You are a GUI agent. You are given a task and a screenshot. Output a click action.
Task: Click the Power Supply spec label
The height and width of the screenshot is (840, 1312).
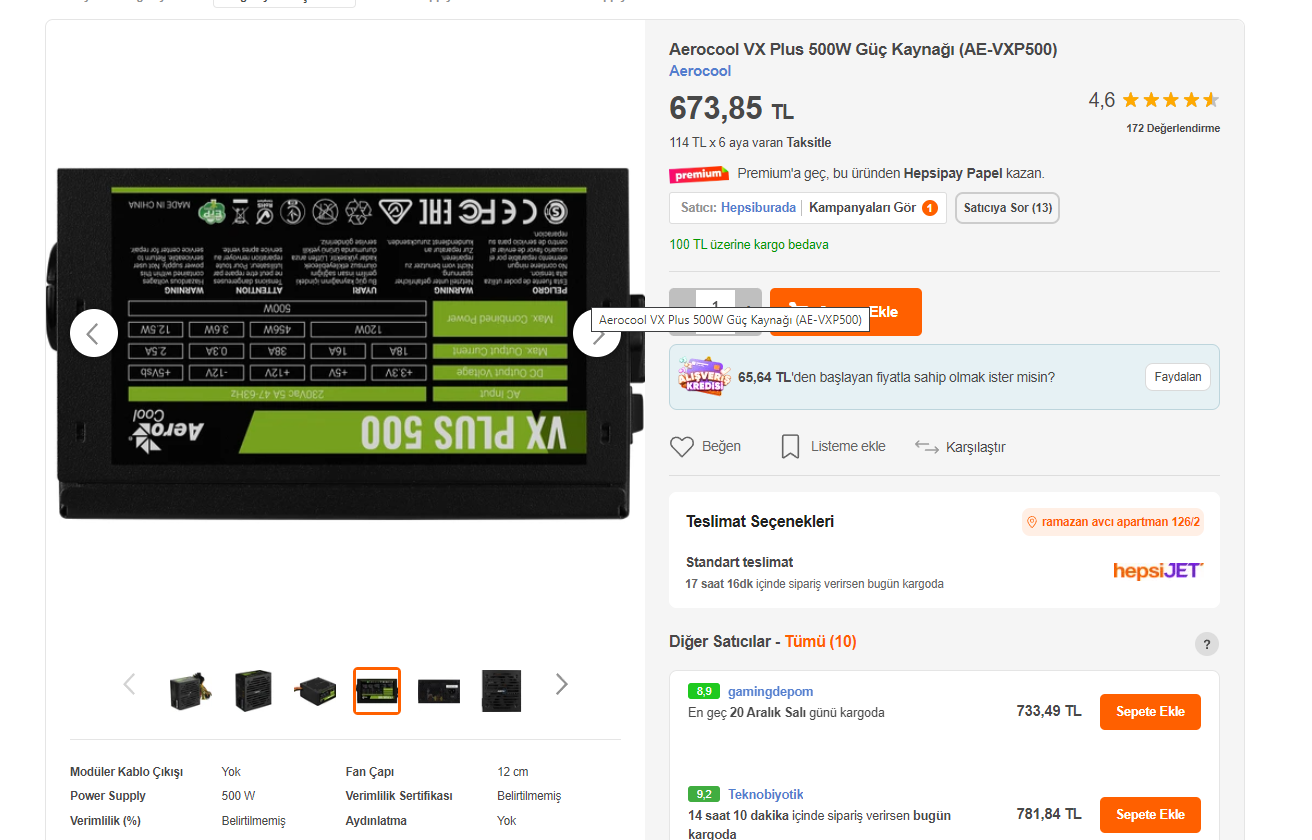108,796
